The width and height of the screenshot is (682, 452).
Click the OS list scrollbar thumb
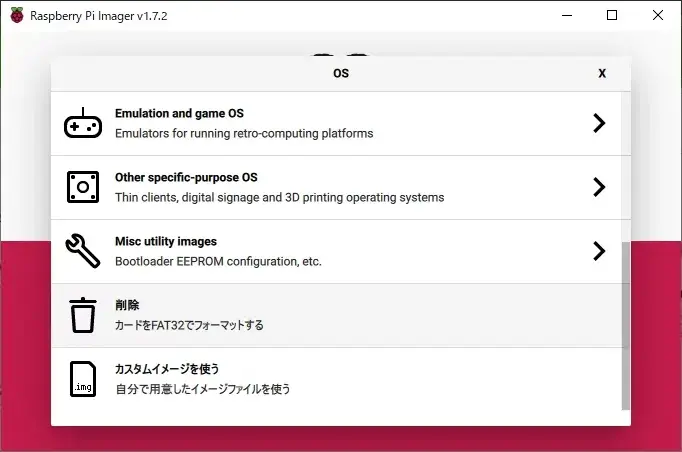[x=625, y=326]
